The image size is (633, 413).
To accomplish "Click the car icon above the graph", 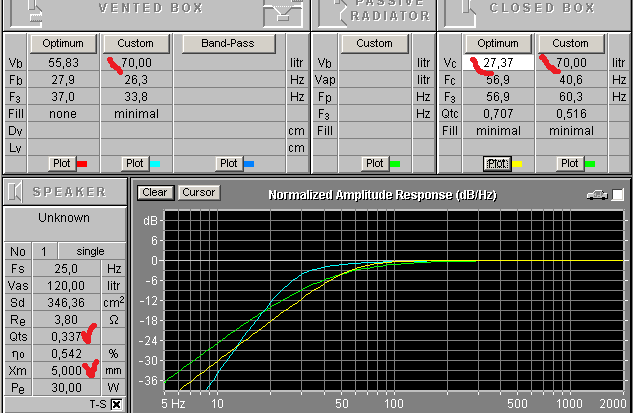I will pyautogui.click(x=597, y=195).
